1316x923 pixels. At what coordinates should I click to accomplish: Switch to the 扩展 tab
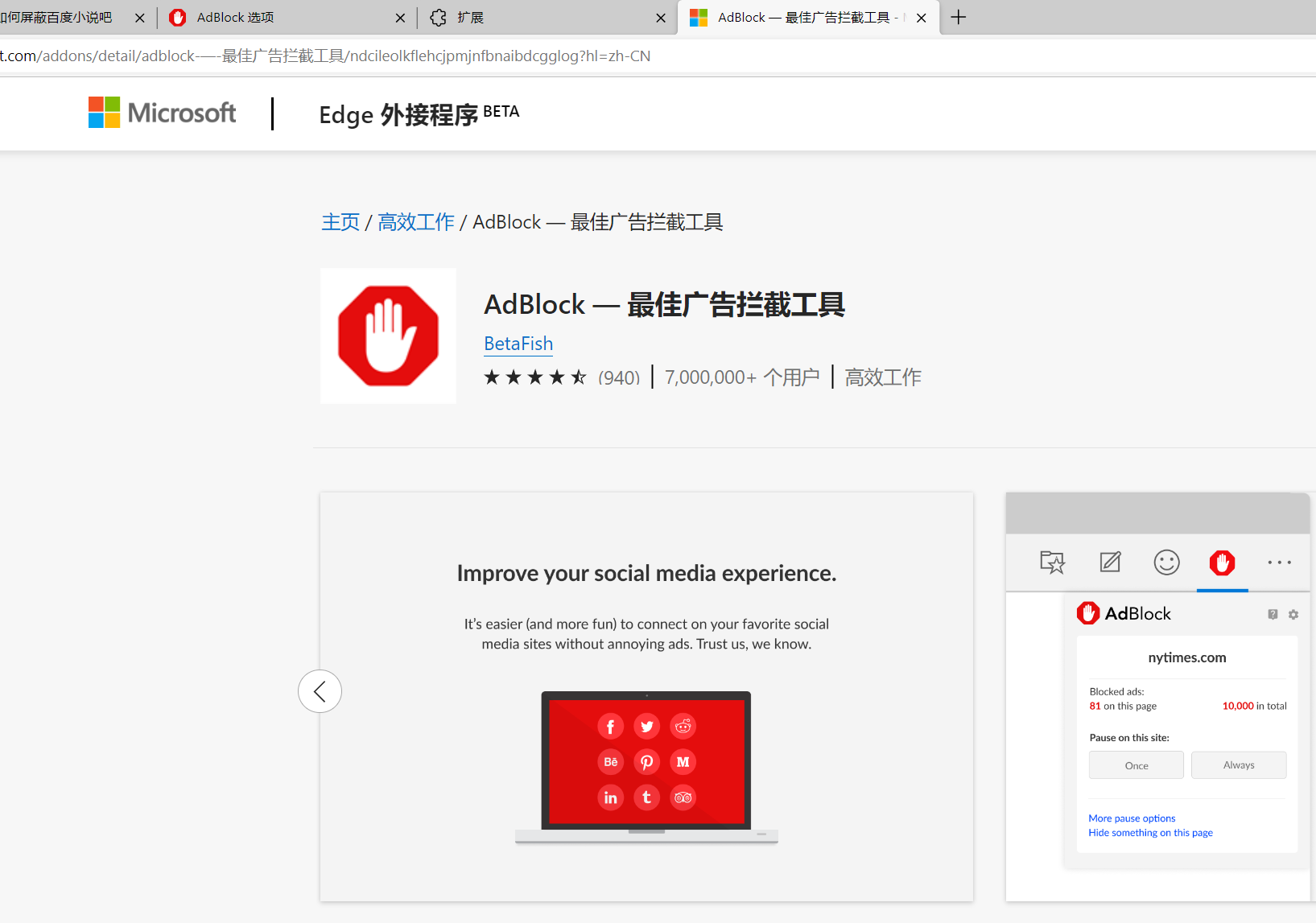coord(547,18)
